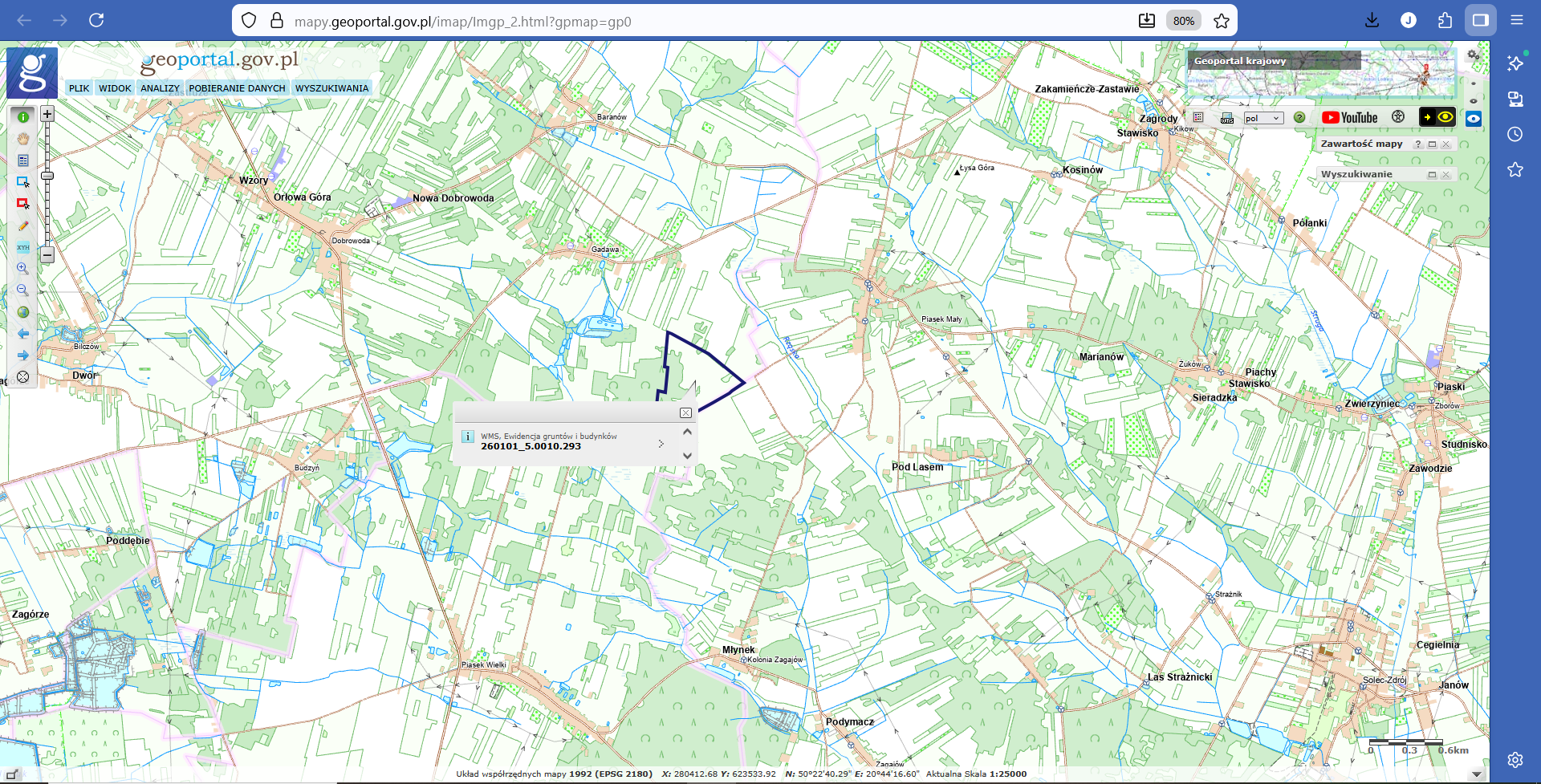Open the WMS layer services icon
This screenshot has width=1541, height=784.
coord(1227,118)
